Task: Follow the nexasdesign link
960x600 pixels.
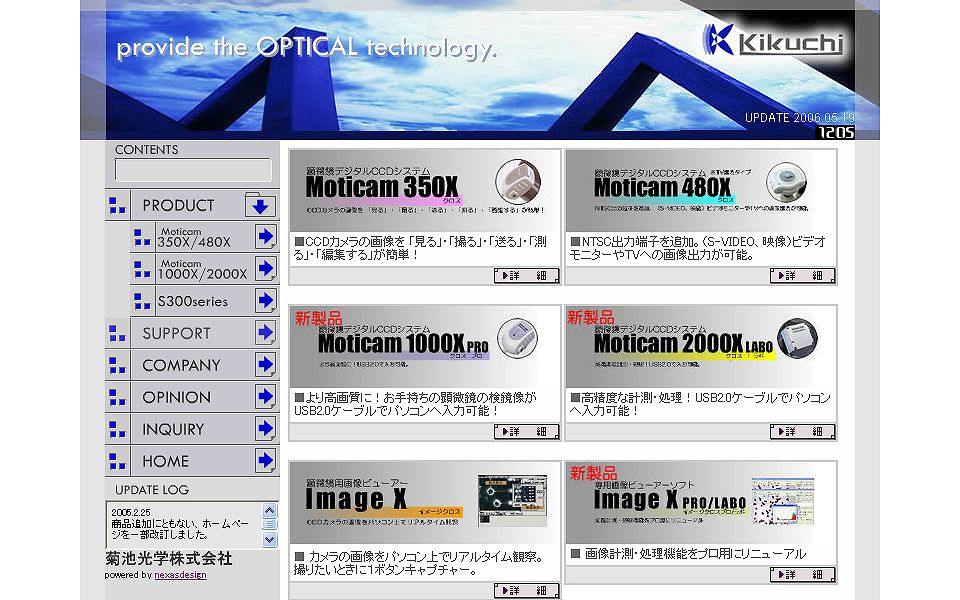Action: (x=180, y=575)
